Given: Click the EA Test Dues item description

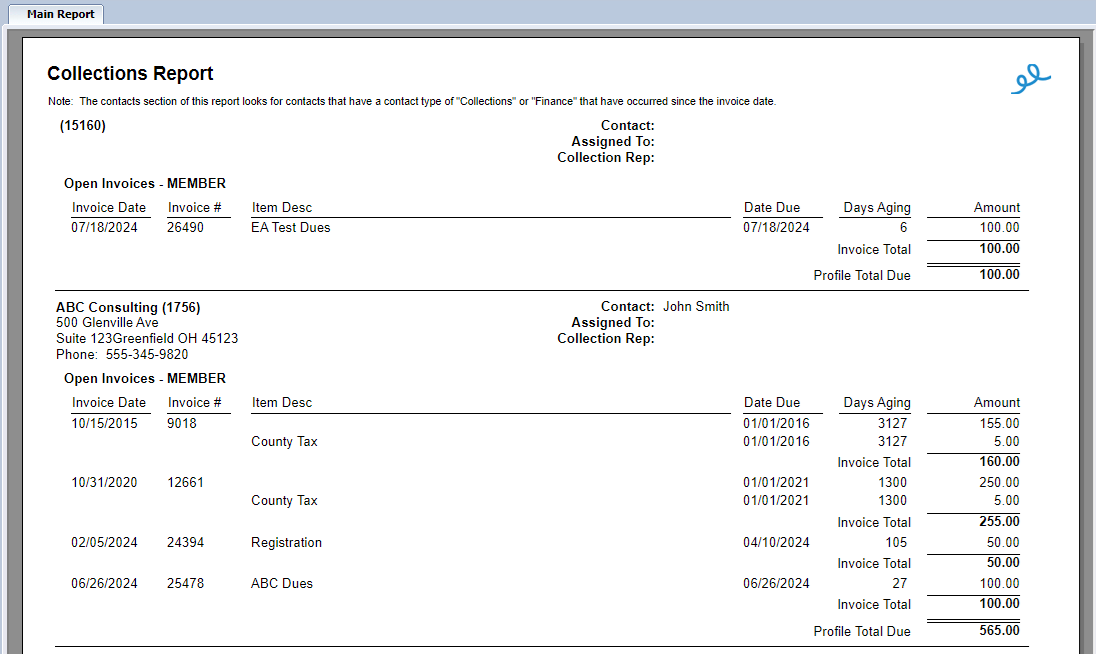Looking at the screenshot, I should (x=290, y=228).
